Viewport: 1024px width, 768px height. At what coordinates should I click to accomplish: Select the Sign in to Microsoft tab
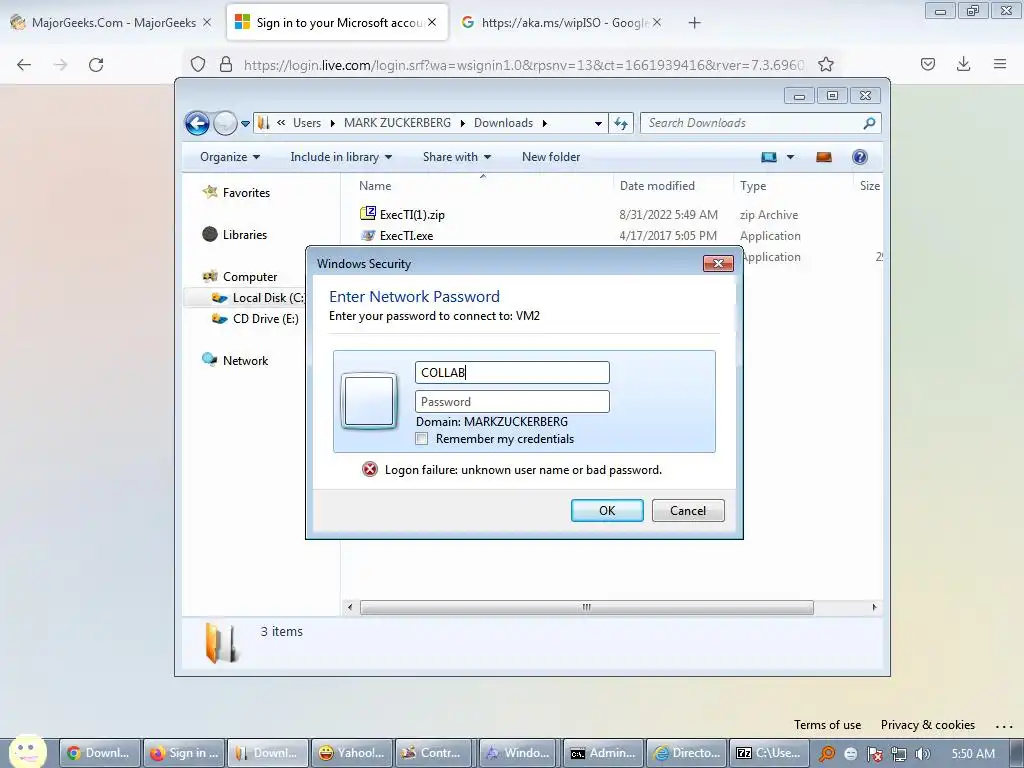tap(337, 23)
